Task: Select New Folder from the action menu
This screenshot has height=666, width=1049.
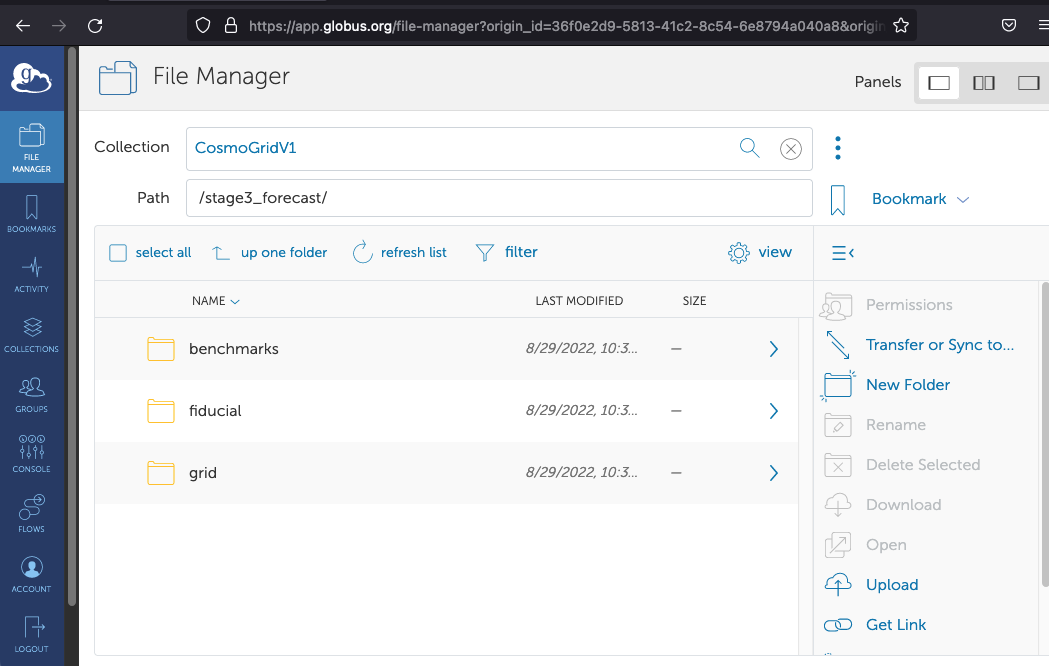Action: click(907, 385)
